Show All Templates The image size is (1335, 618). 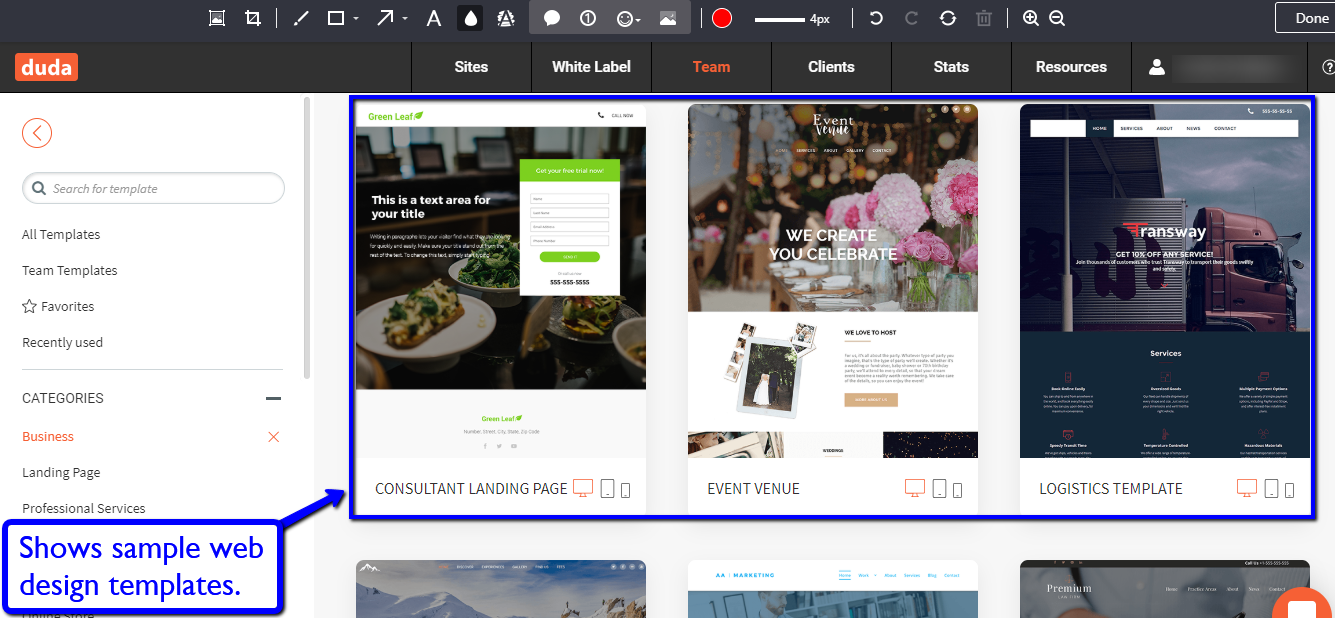coord(61,234)
